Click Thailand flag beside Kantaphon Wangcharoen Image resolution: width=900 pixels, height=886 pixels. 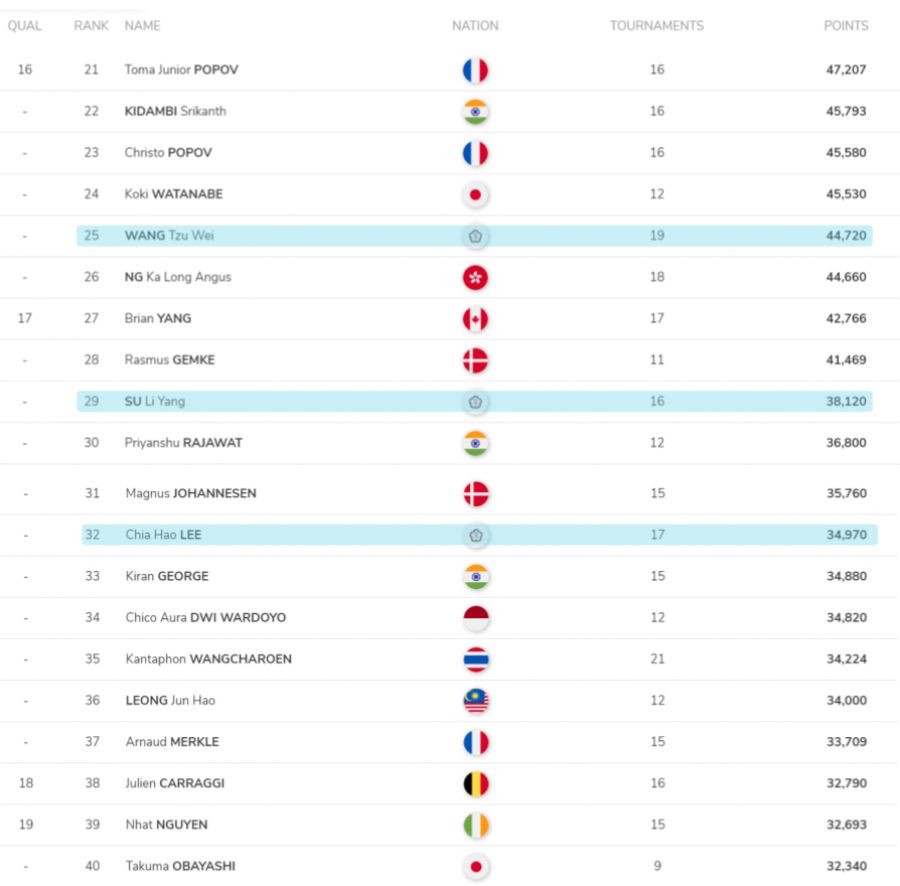(x=475, y=660)
